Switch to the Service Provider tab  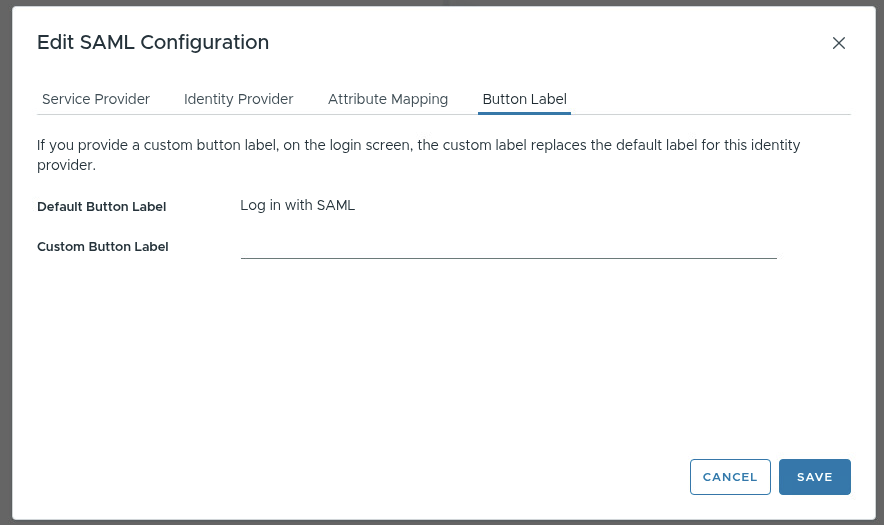pyautogui.click(x=96, y=99)
